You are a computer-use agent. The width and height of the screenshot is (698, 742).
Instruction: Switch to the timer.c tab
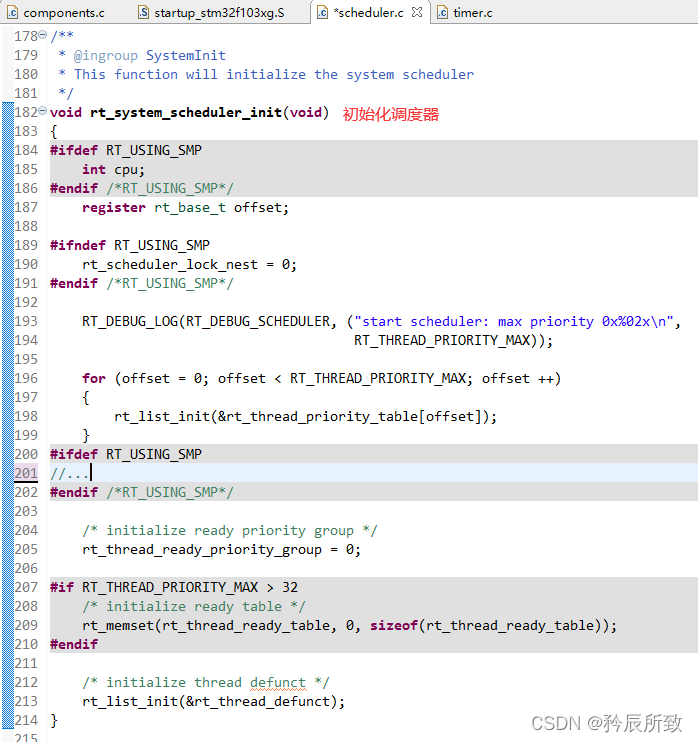[x=465, y=13]
